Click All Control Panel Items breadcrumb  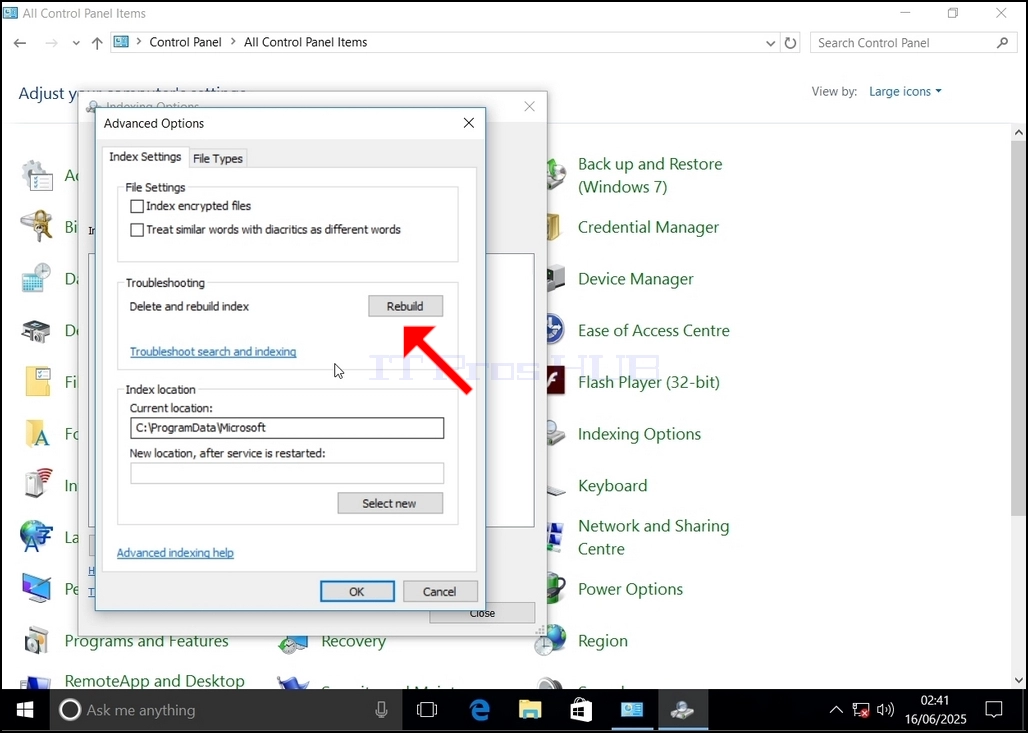(x=306, y=43)
